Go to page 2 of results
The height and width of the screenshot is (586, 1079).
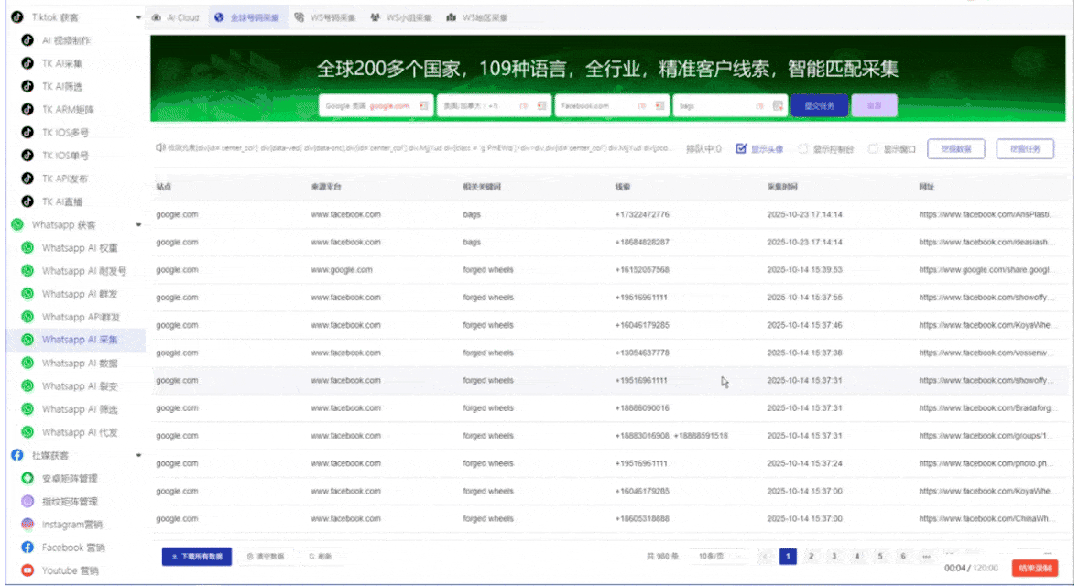(x=811, y=556)
